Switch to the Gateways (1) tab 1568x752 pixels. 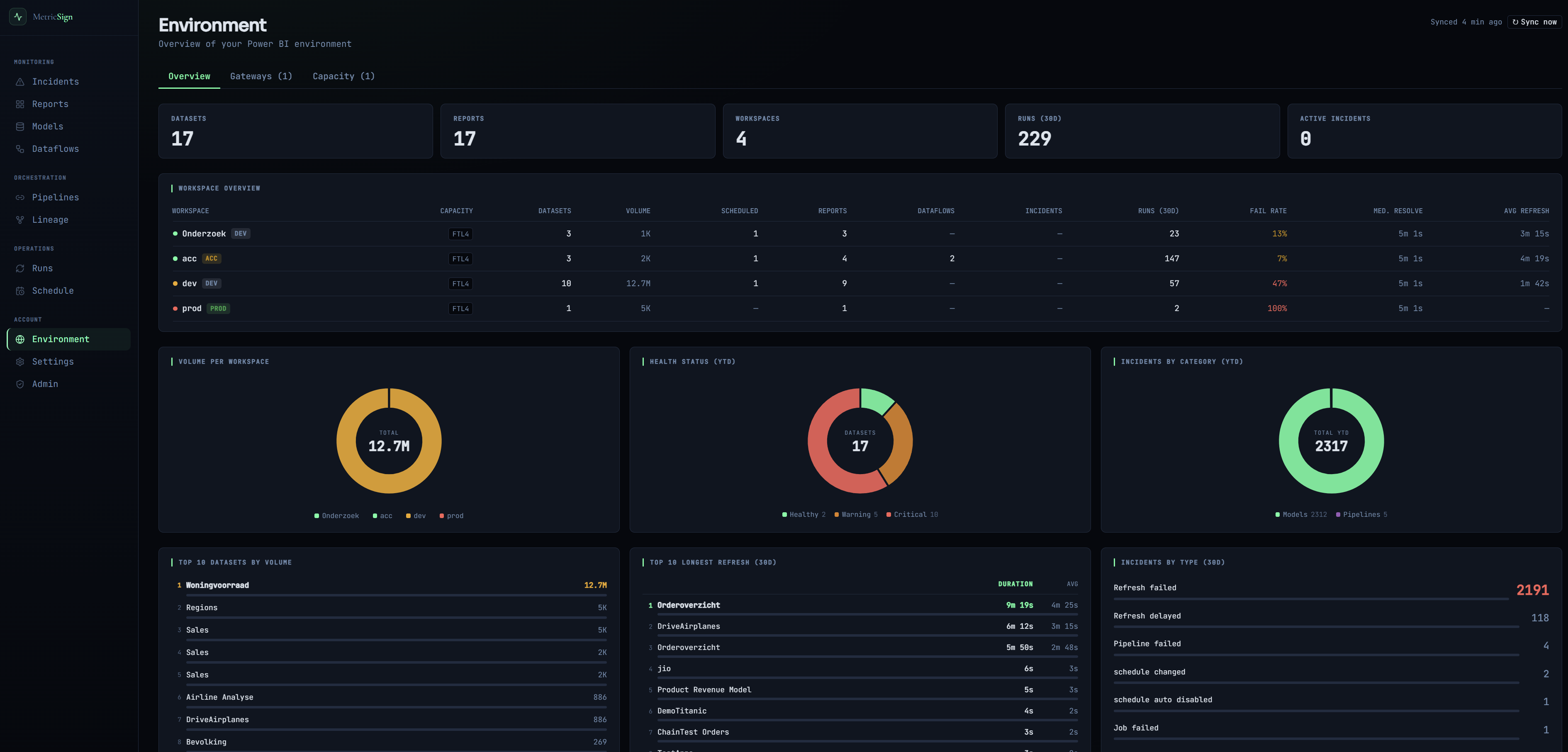261,76
